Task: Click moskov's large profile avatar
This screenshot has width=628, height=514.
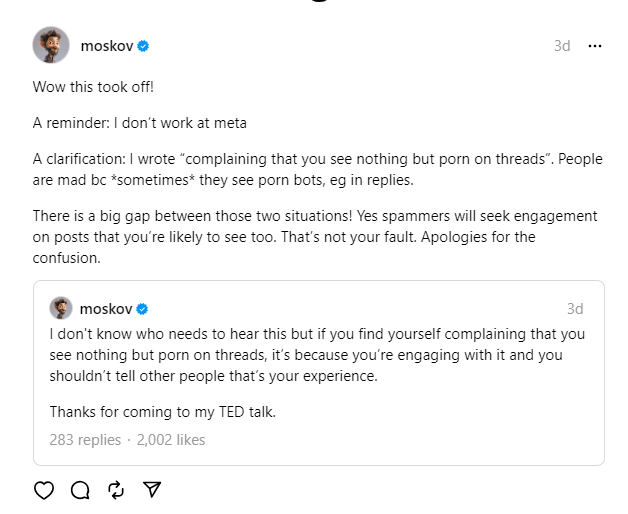Action: tap(51, 46)
